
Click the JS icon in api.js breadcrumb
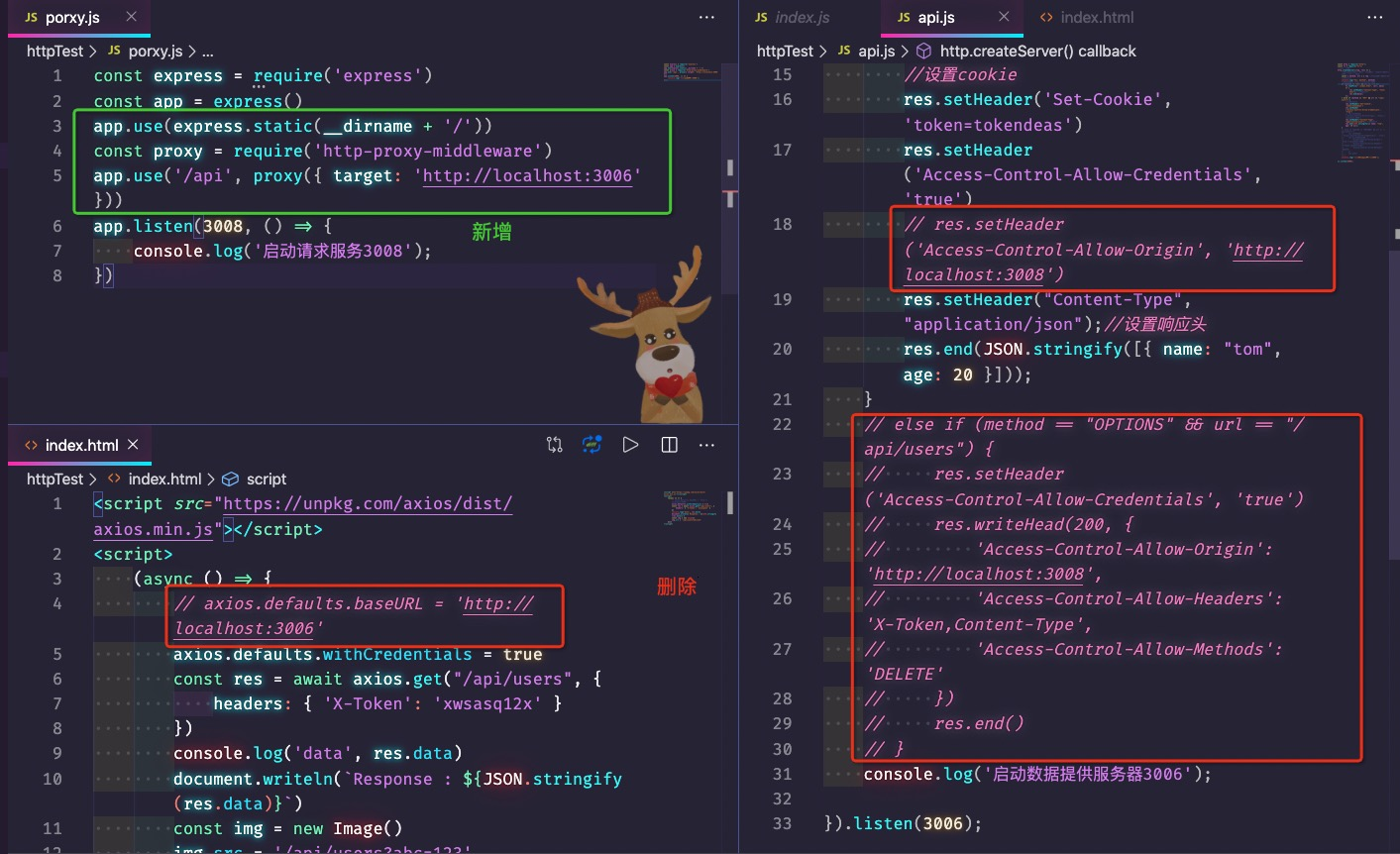844,51
